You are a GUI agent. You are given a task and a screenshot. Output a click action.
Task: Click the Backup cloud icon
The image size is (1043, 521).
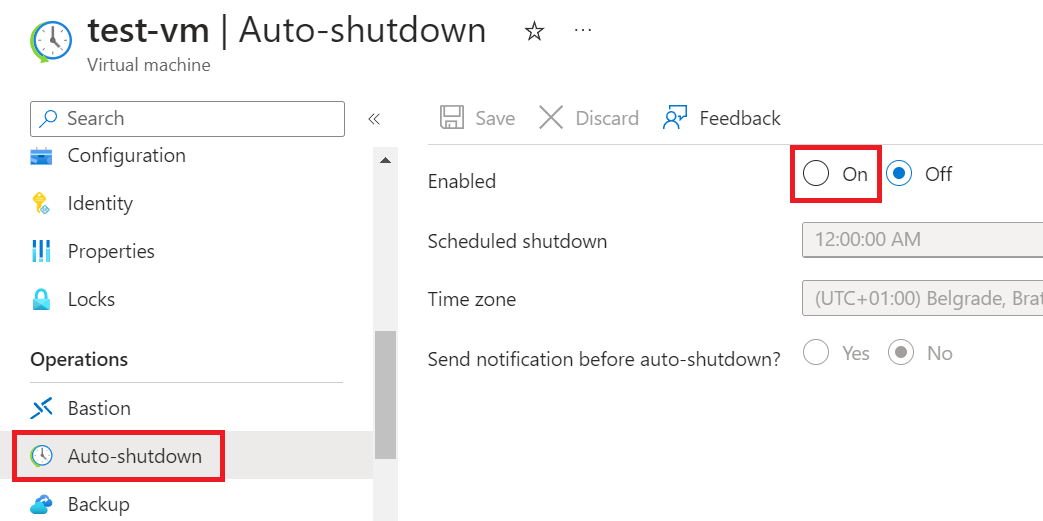click(41, 505)
